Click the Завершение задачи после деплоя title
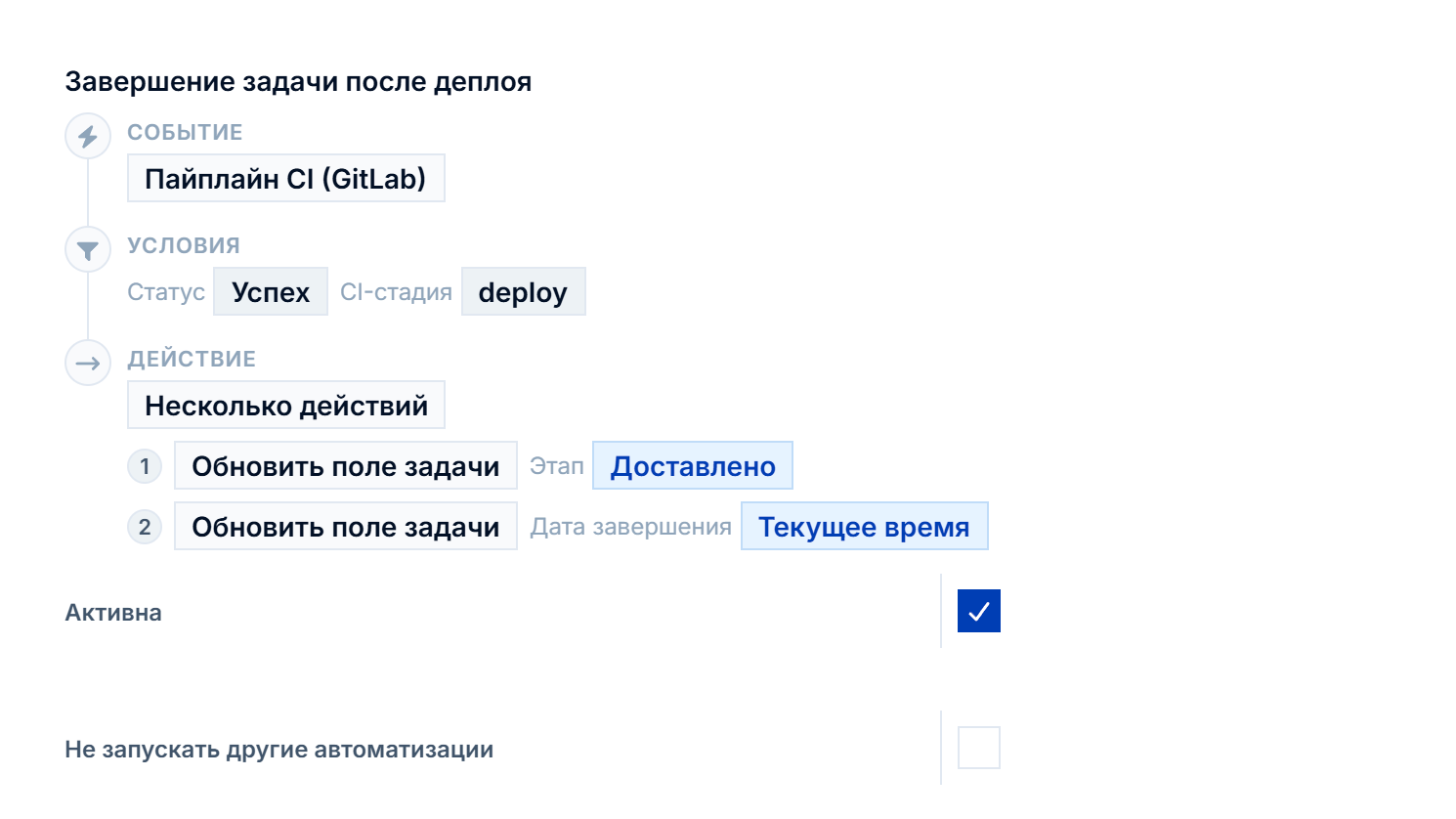 pyautogui.click(x=298, y=82)
